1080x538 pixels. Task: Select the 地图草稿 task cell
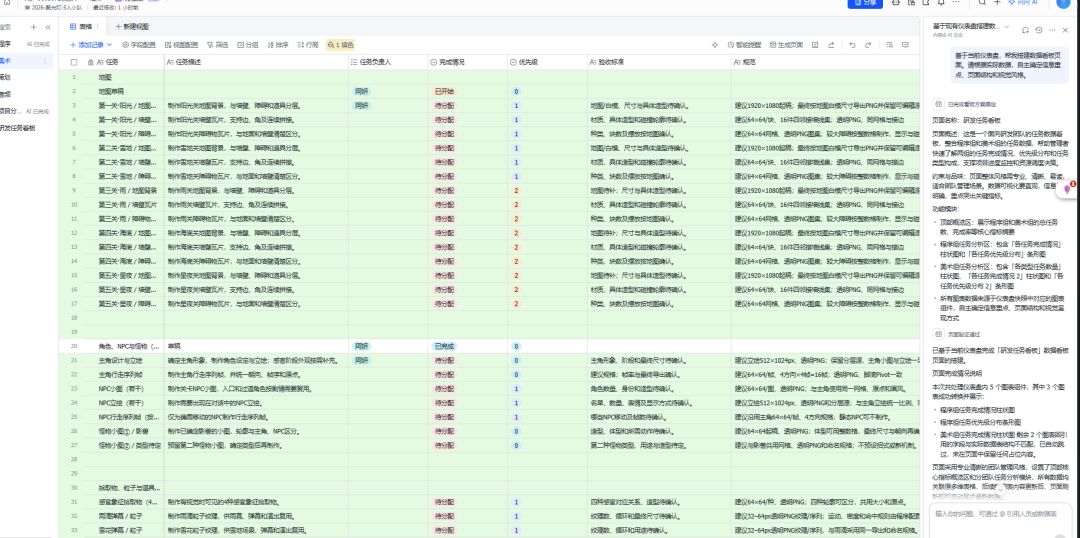coord(125,91)
